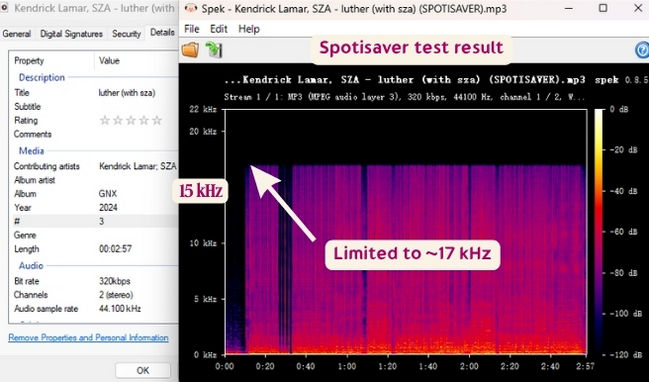Click Remove Properties and Personal Information link
Screen dimensions: 649x382
pyautogui.click(x=88, y=338)
